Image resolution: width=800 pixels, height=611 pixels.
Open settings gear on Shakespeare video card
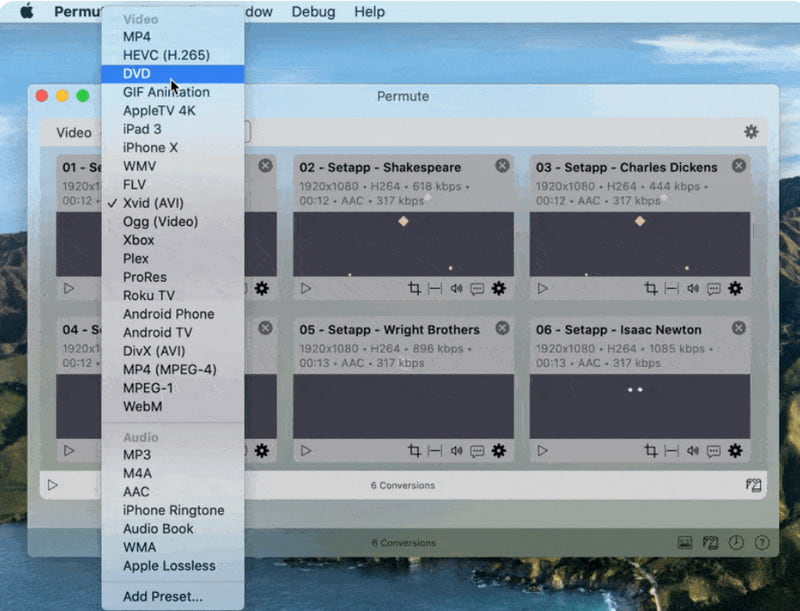click(x=498, y=288)
